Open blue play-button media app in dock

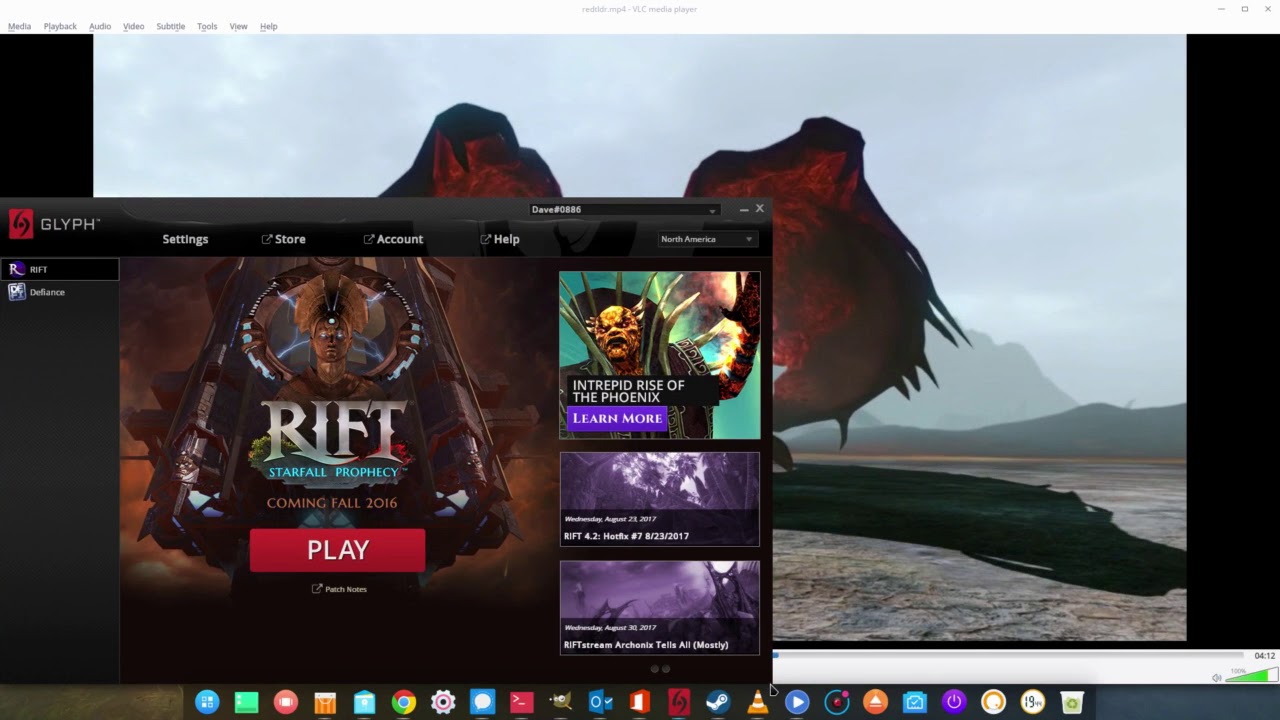point(797,702)
